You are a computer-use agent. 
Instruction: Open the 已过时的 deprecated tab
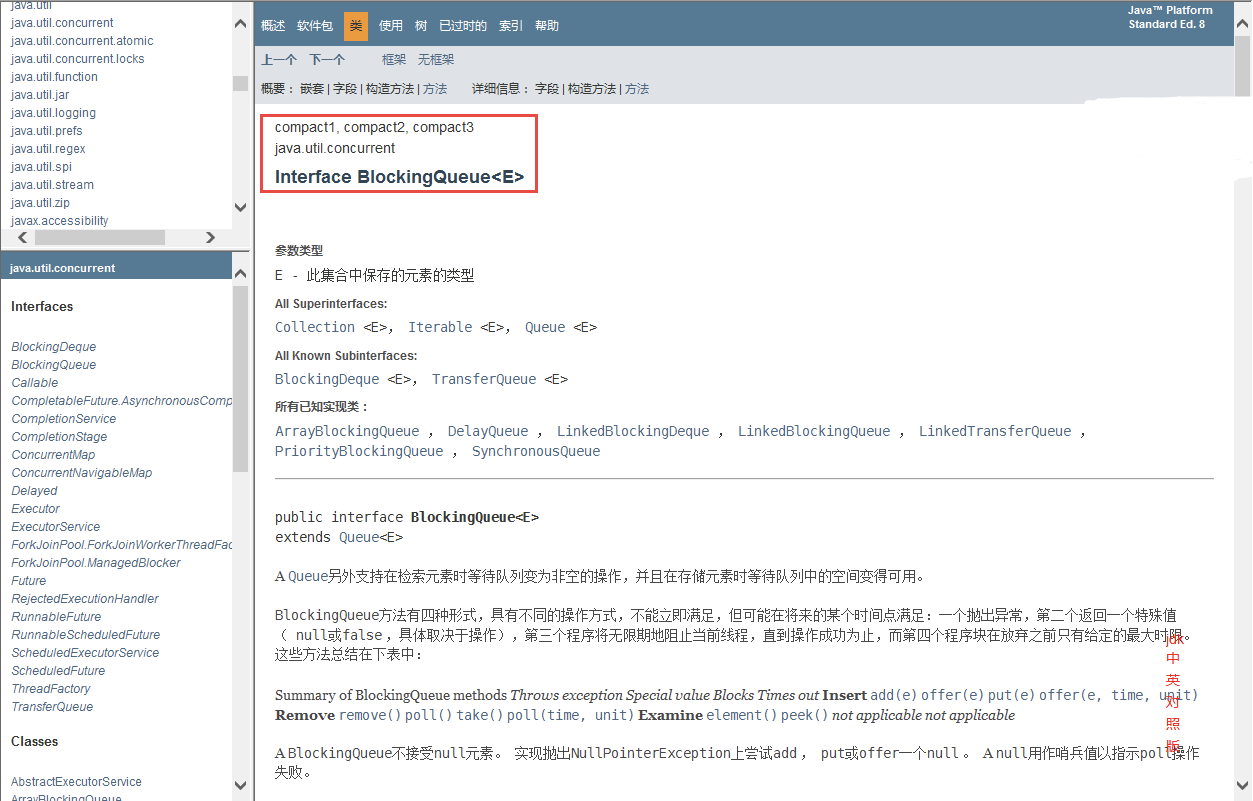(x=463, y=26)
